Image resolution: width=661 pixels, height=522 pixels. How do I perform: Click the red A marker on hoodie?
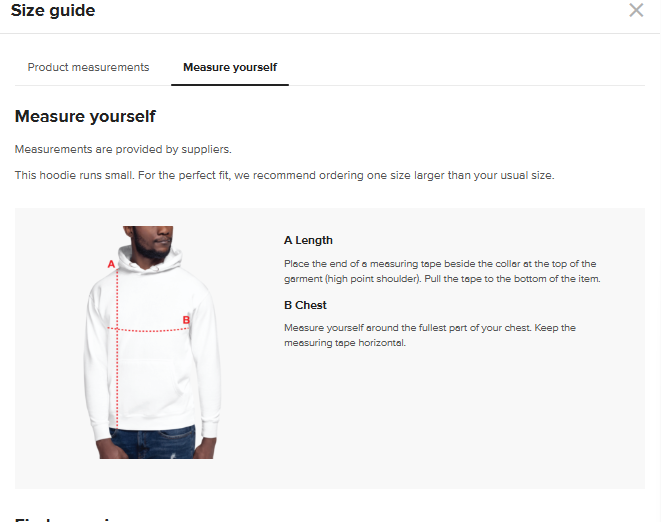tap(111, 264)
